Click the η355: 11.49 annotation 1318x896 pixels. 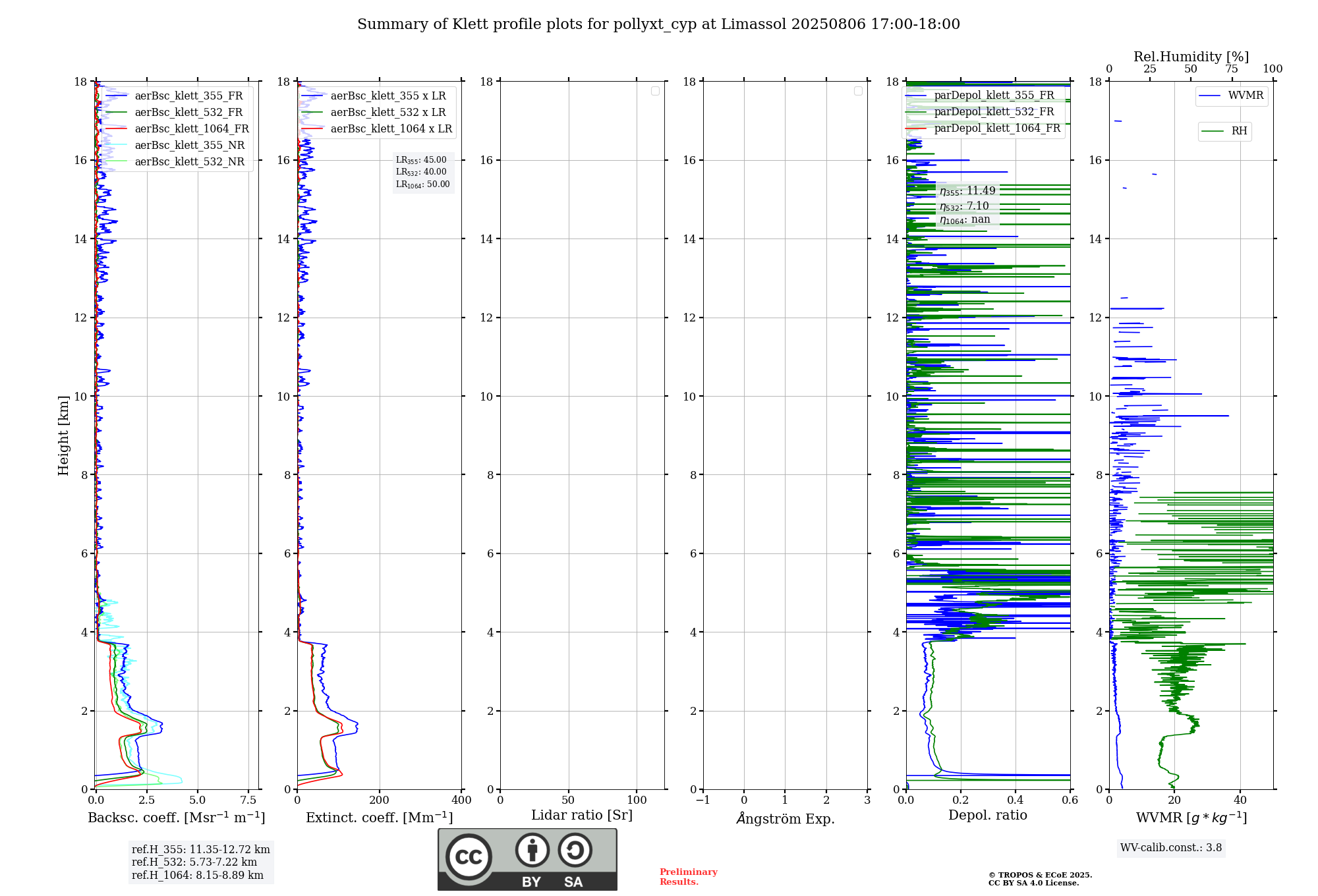(967, 191)
